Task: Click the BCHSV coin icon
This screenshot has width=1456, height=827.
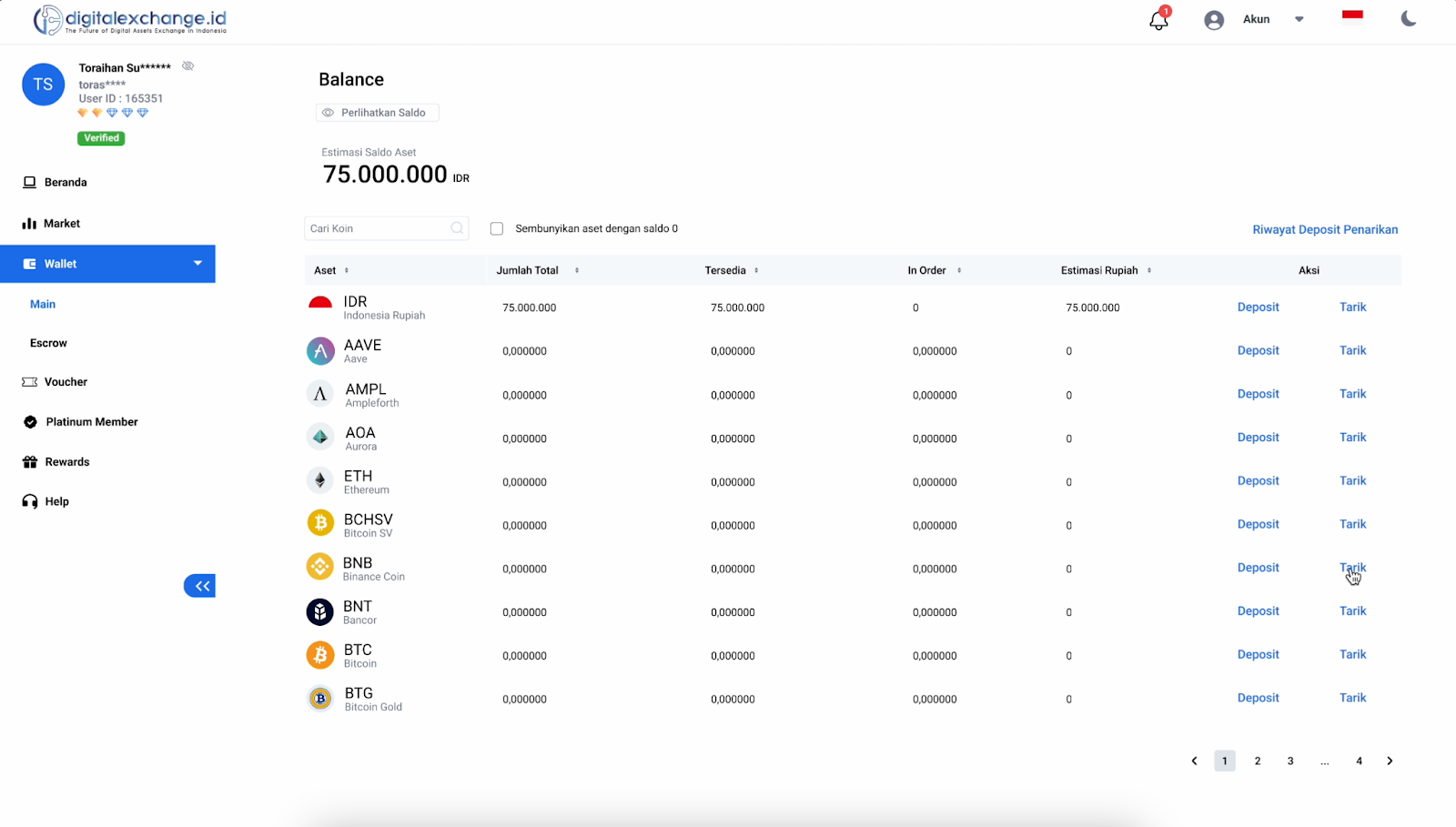Action: (x=320, y=524)
